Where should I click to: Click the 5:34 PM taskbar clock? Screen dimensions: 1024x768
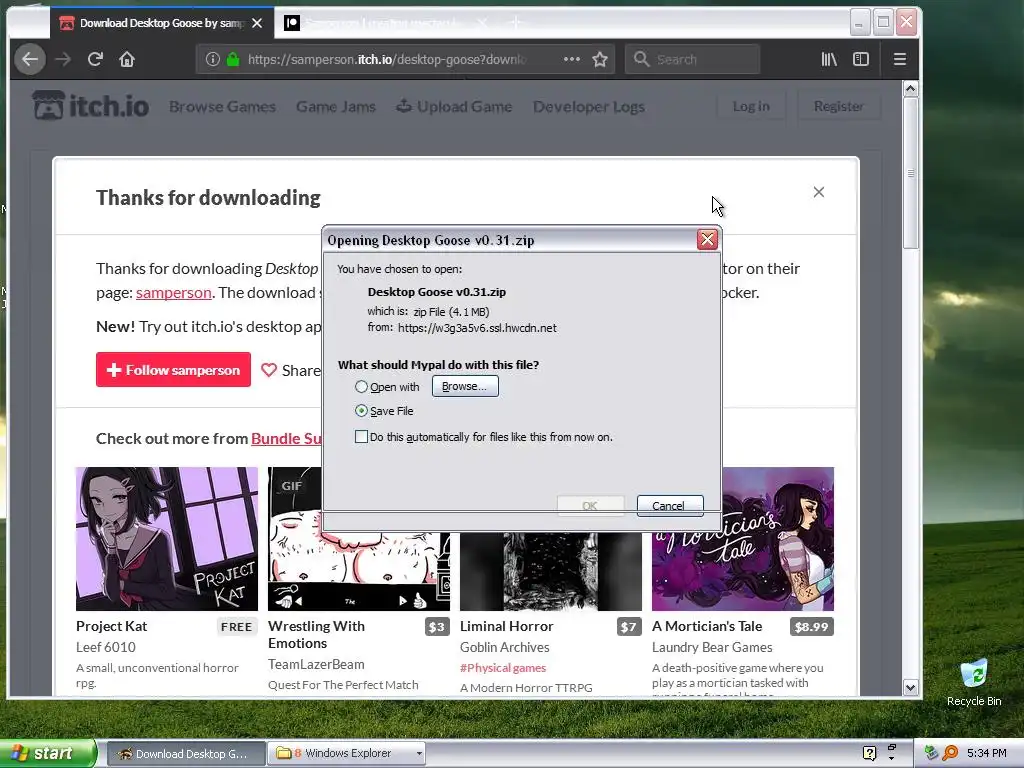click(986, 753)
